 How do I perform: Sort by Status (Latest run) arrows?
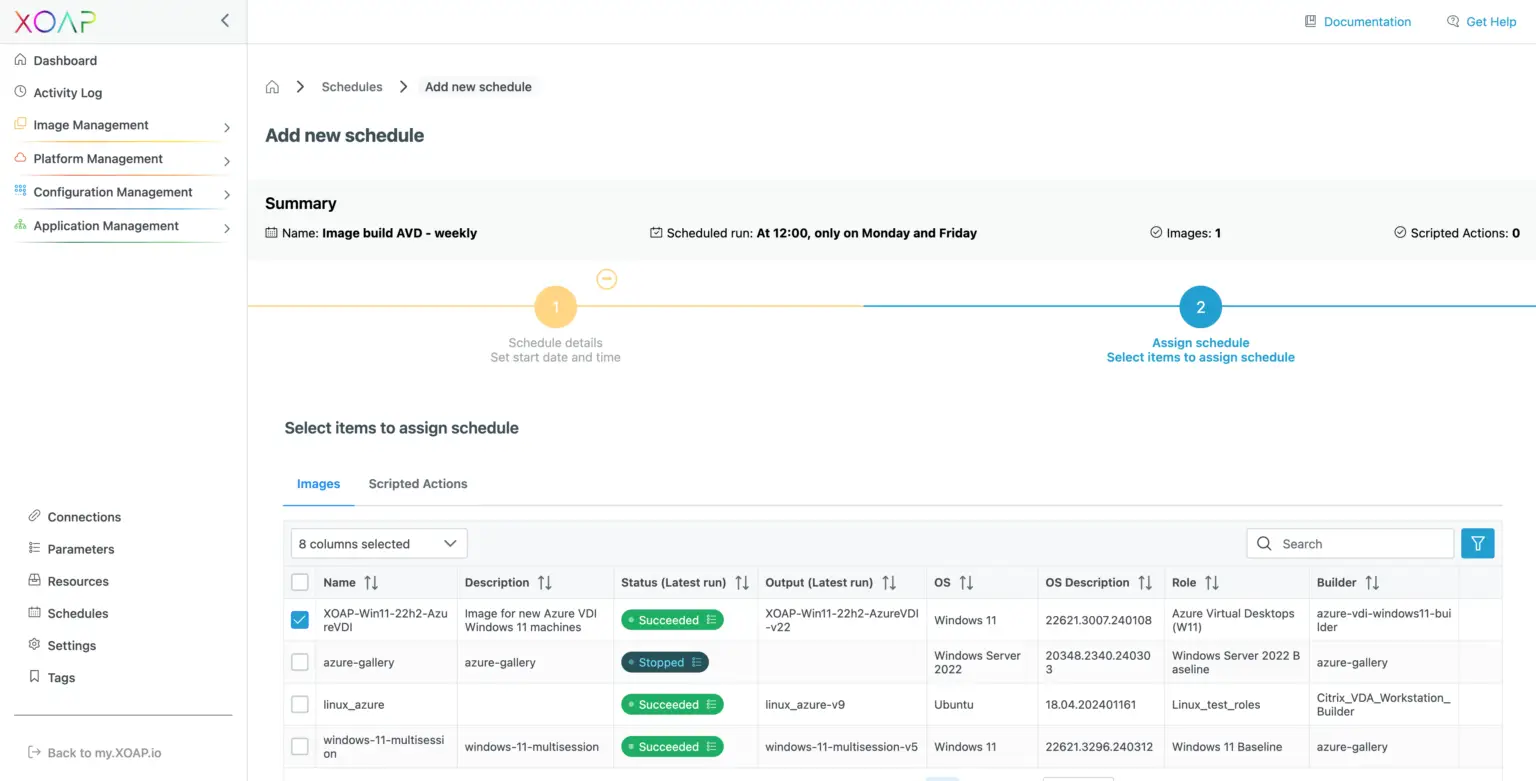(x=742, y=582)
